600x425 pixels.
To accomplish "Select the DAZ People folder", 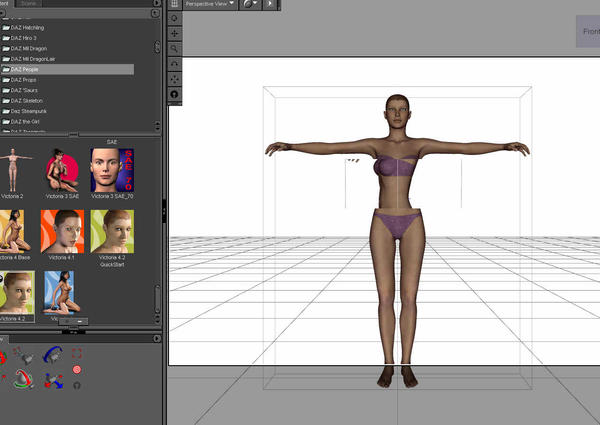I will click(67, 69).
